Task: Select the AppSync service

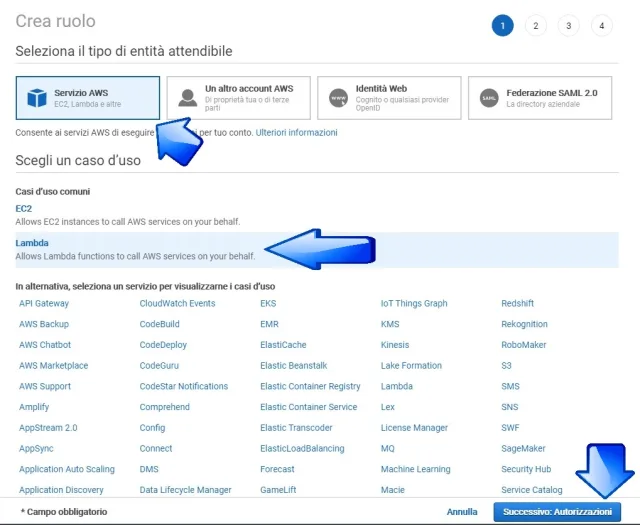Action: coord(36,448)
